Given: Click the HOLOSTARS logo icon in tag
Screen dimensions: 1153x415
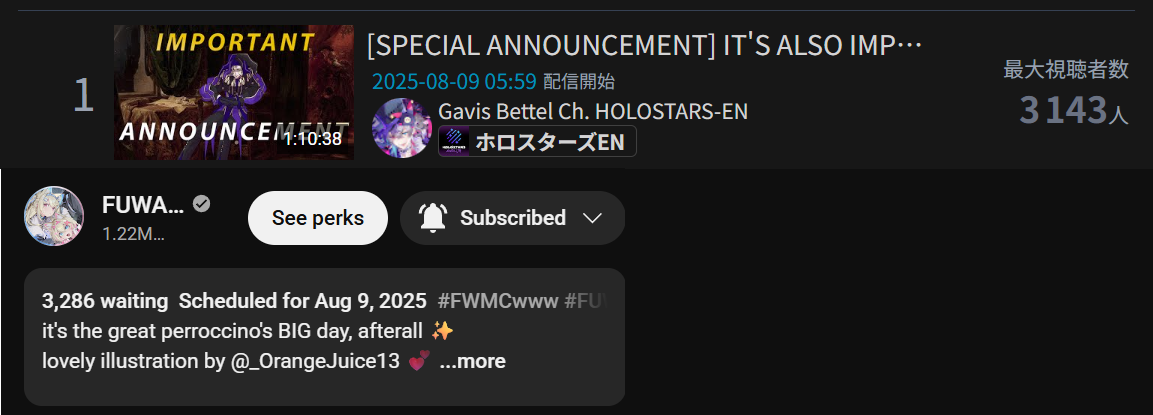Looking at the screenshot, I should pyautogui.click(x=454, y=141).
